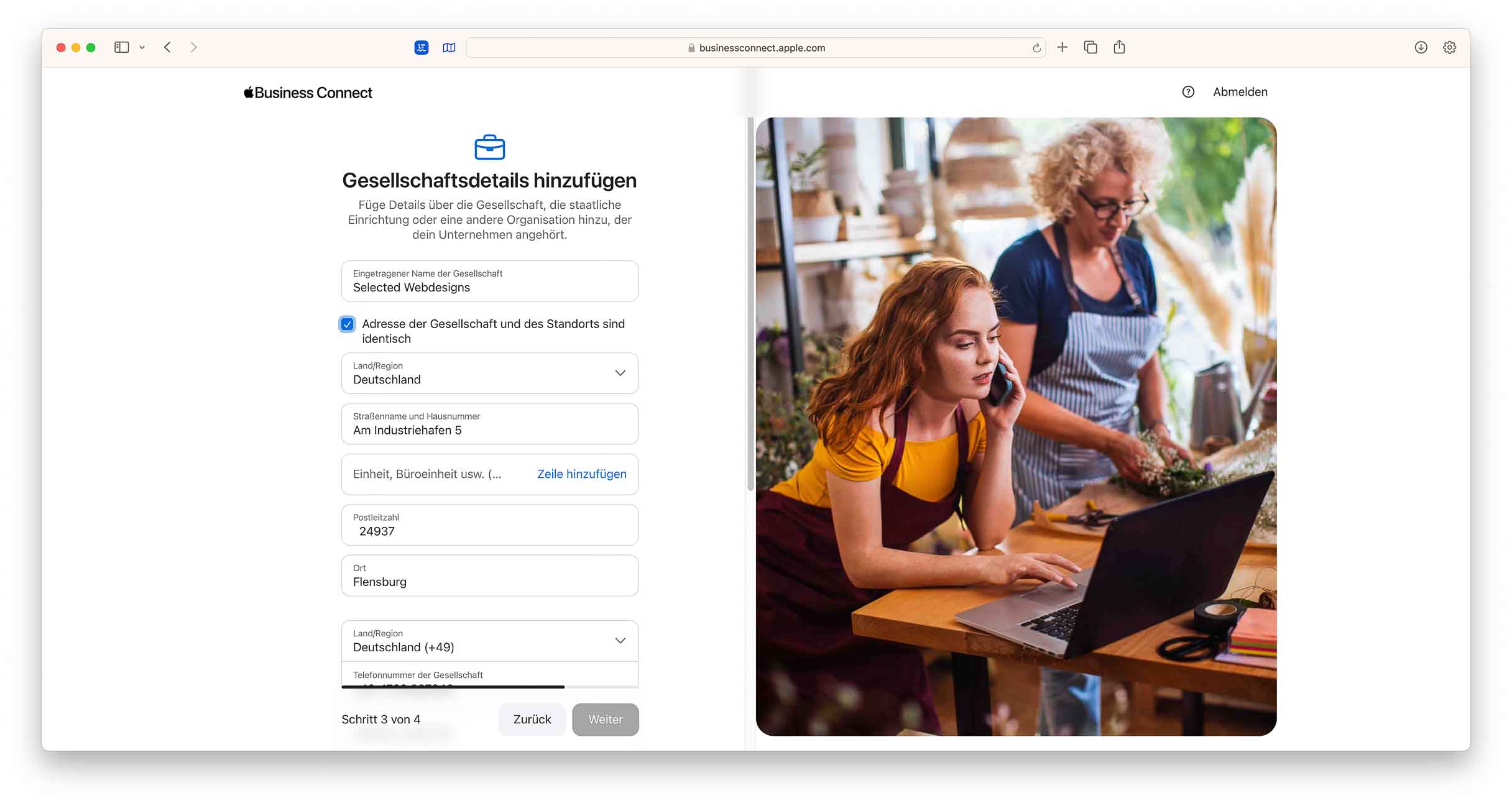
Task: Toggle the Safari sidebar
Action: (121, 47)
